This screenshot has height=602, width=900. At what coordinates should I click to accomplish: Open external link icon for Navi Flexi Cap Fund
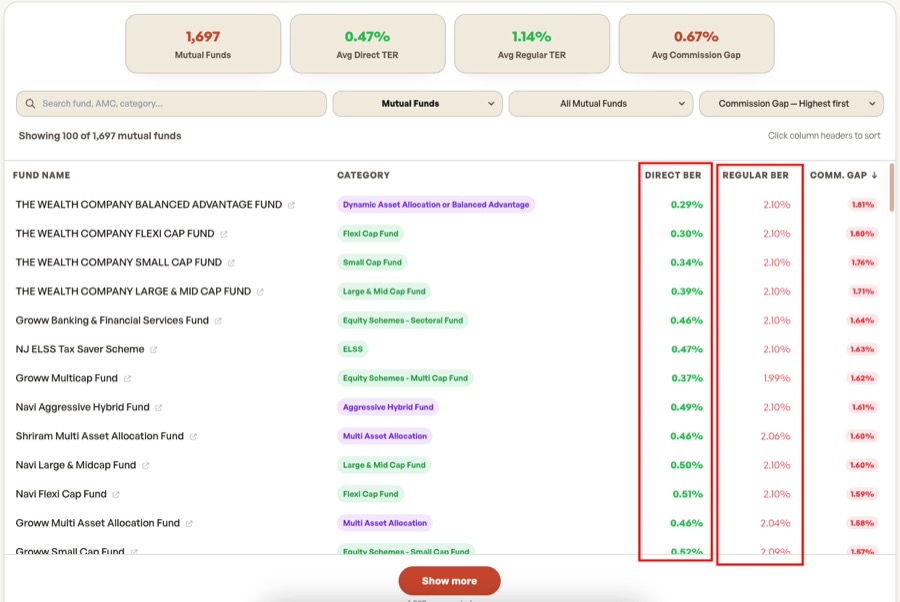116,495
